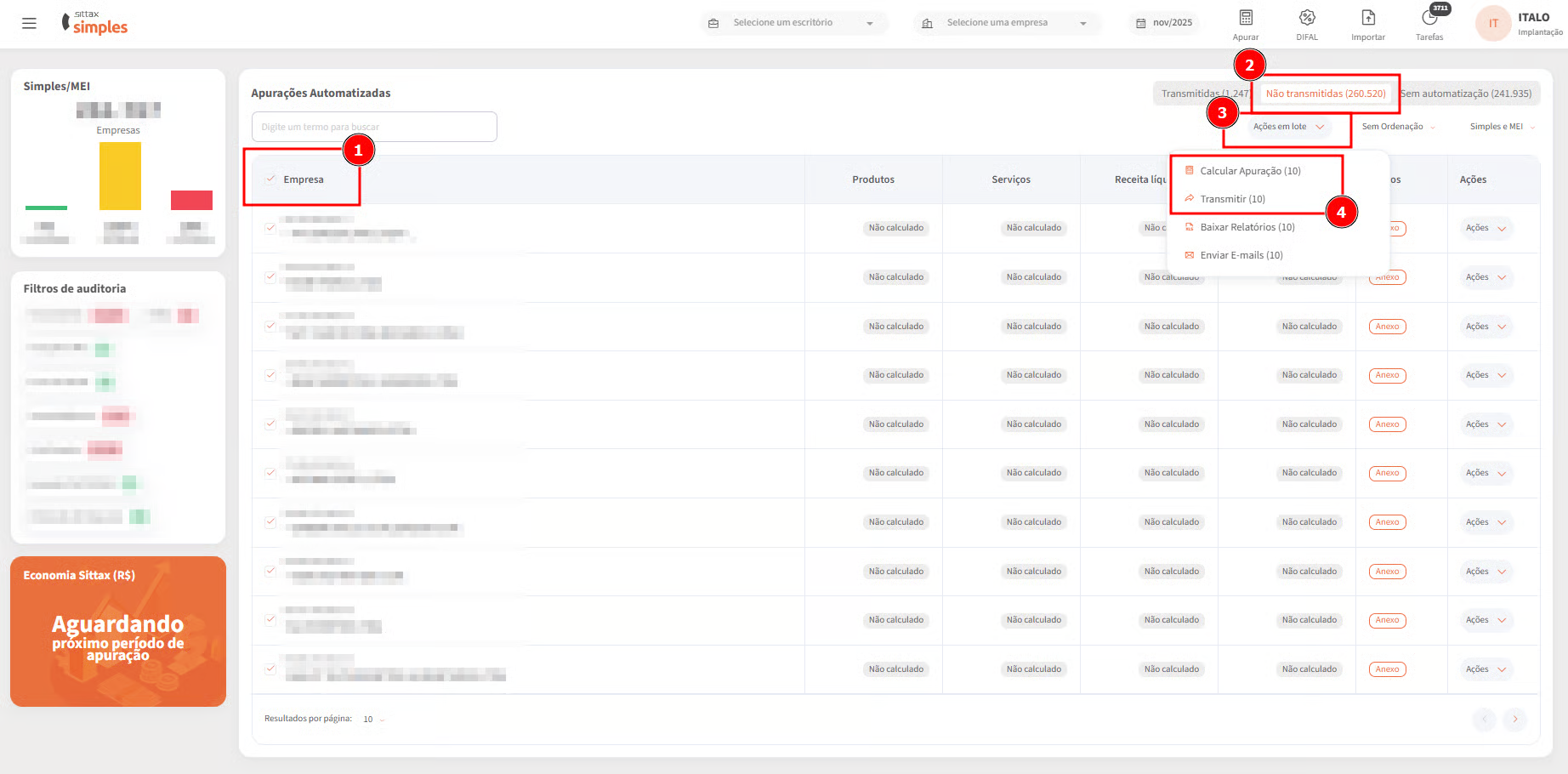Click the 'Ações em lote' button
Screen dimensions: 1568x774
click(1287, 127)
